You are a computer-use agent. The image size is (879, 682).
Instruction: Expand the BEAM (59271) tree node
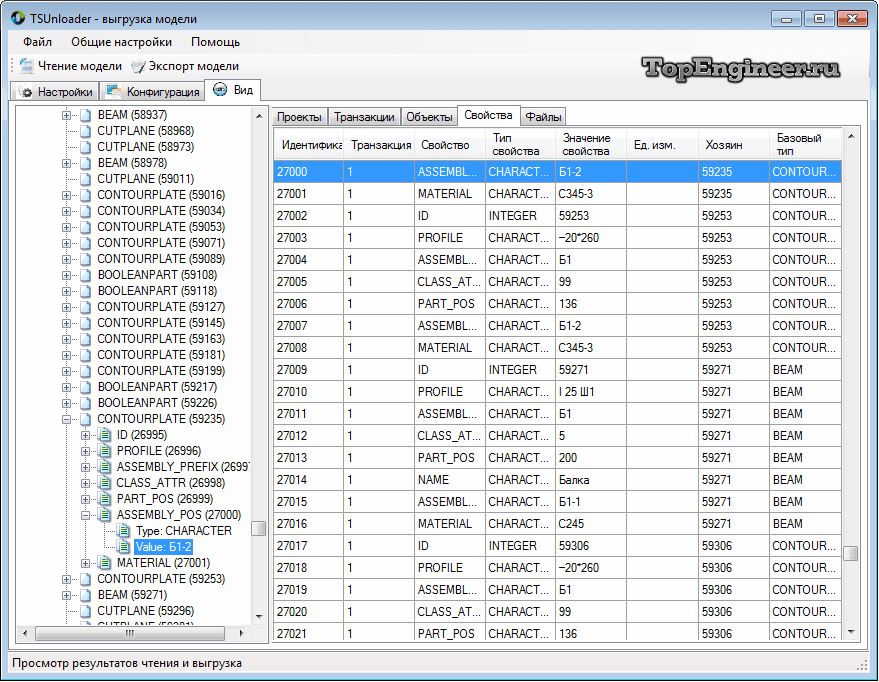(67, 595)
